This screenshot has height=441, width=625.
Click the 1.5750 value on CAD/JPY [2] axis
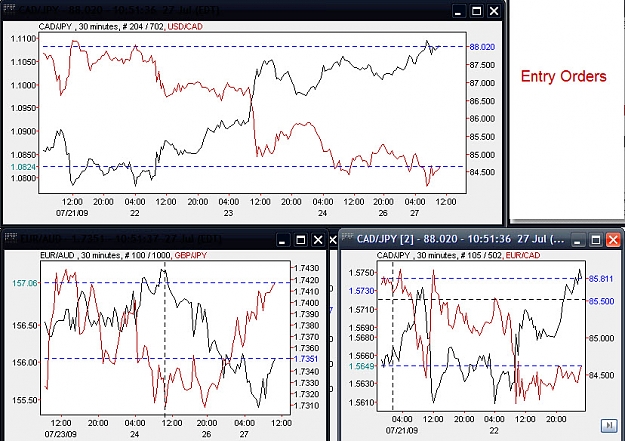tap(362, 273)
